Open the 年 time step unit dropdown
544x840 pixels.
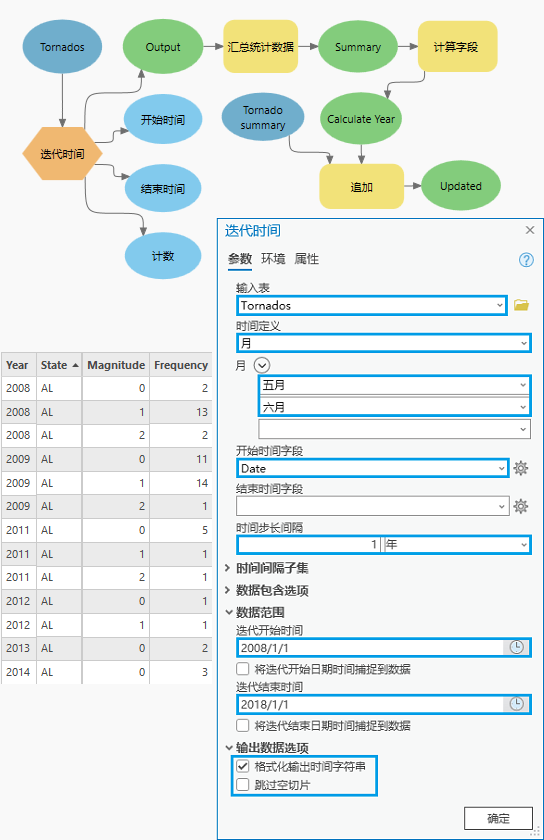(457, 544)
